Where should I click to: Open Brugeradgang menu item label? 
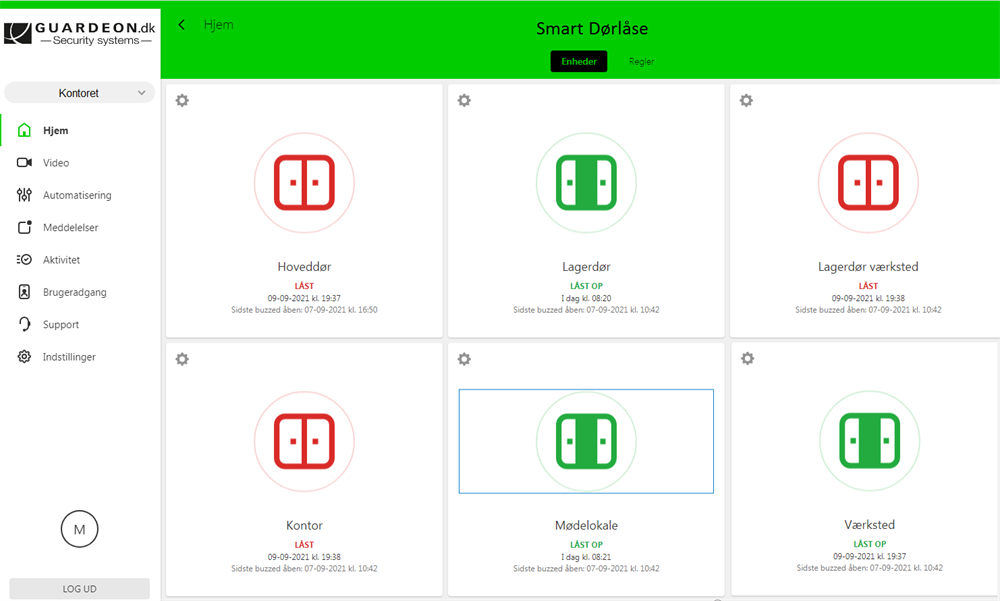pos(75,292)
